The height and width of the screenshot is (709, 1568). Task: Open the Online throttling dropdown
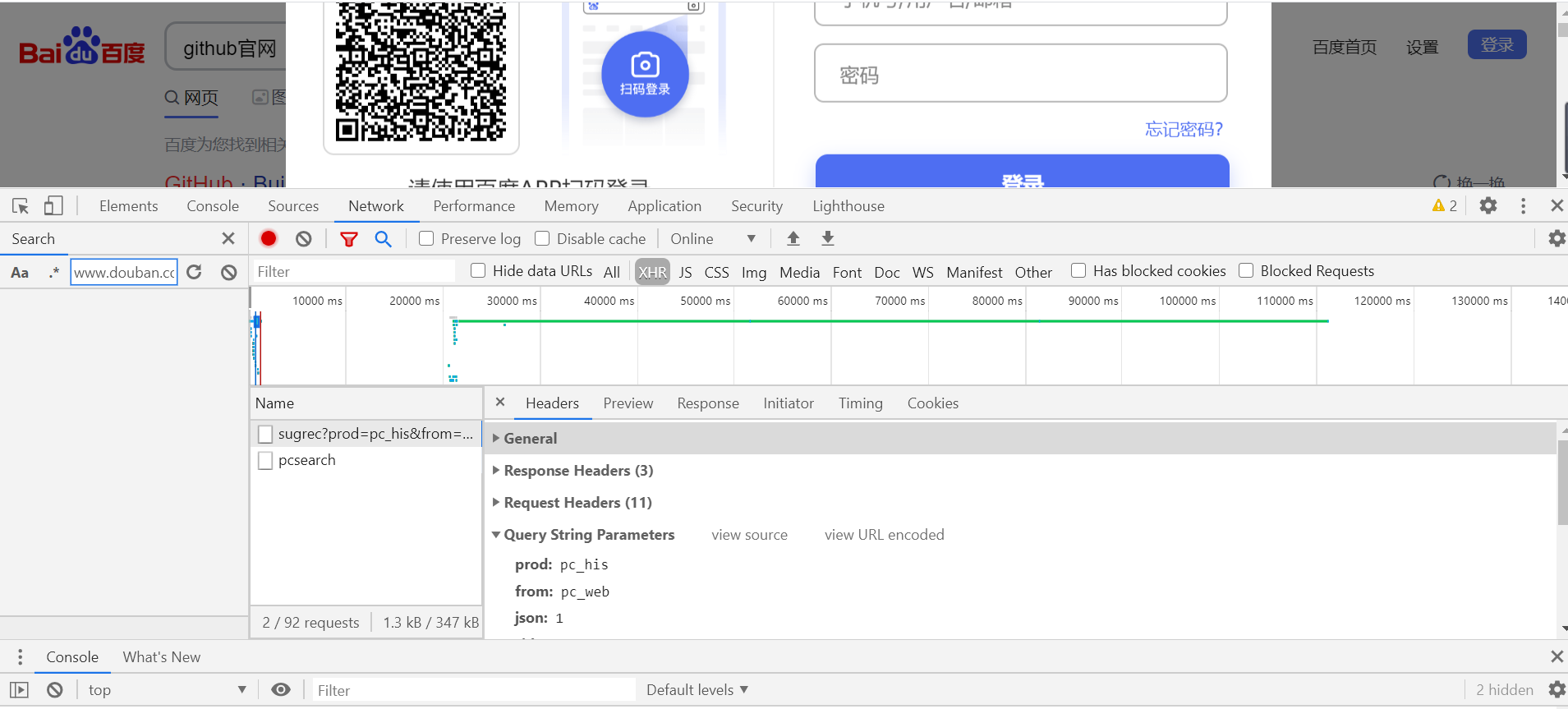(712, 238)
